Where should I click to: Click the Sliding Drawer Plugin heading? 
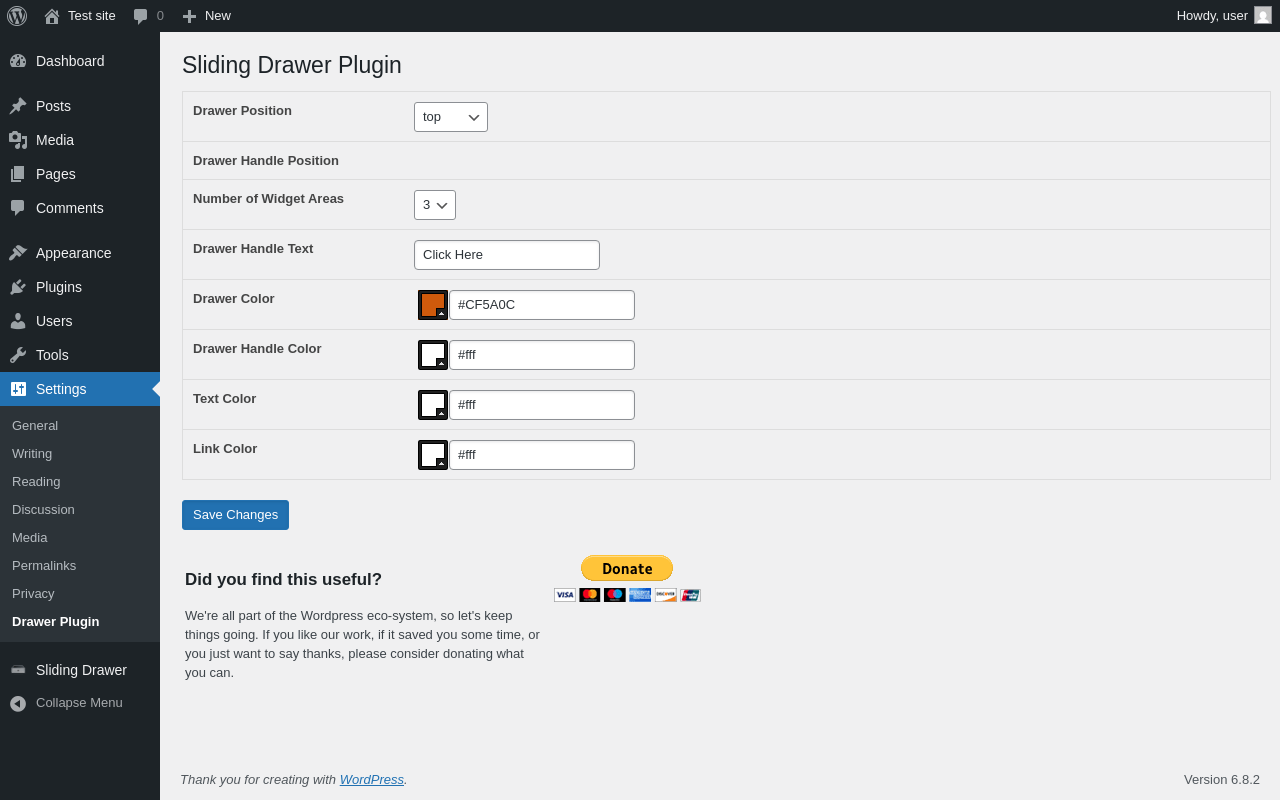292,65
